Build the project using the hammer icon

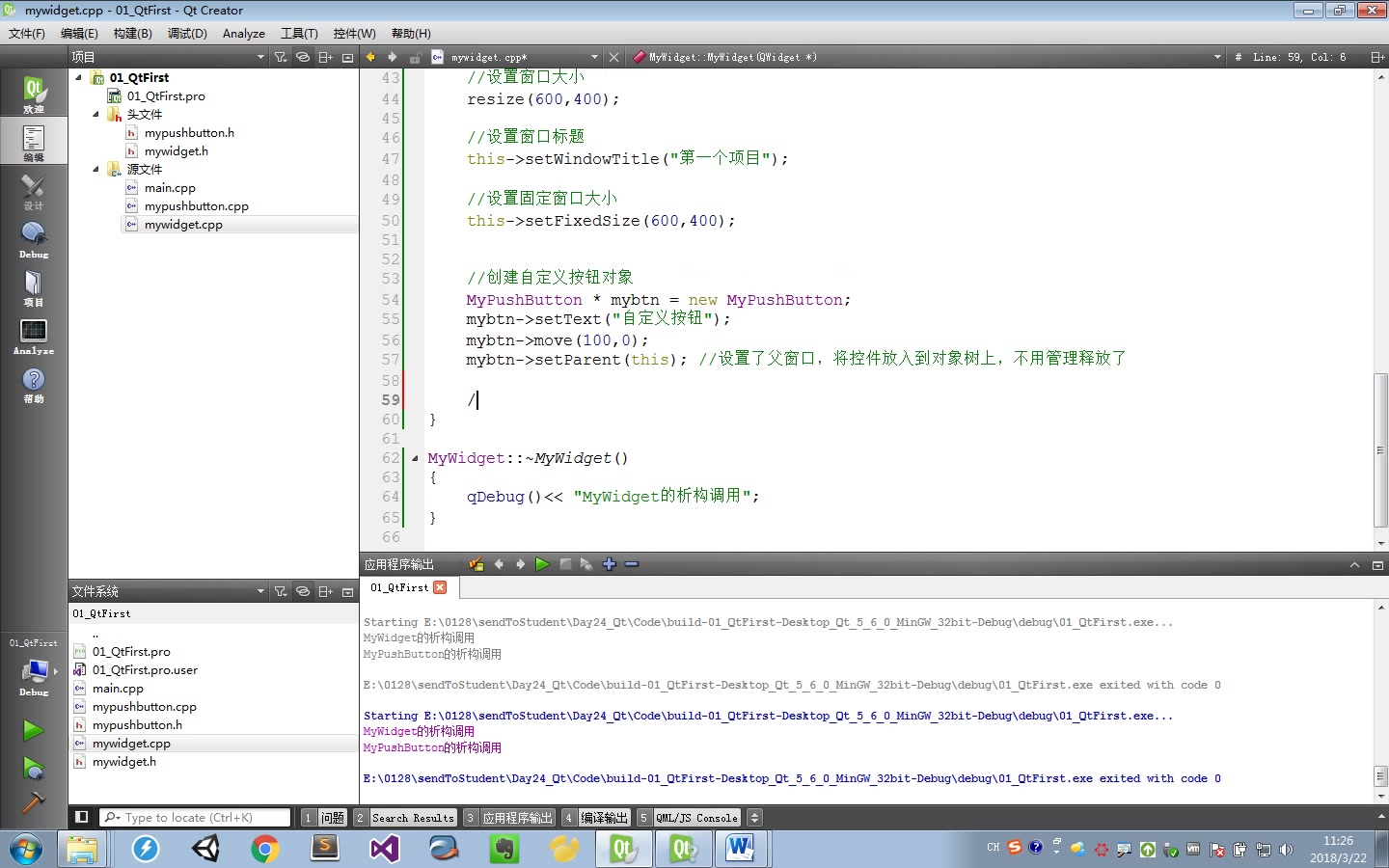pyautogui.click(x=34, y=803)
